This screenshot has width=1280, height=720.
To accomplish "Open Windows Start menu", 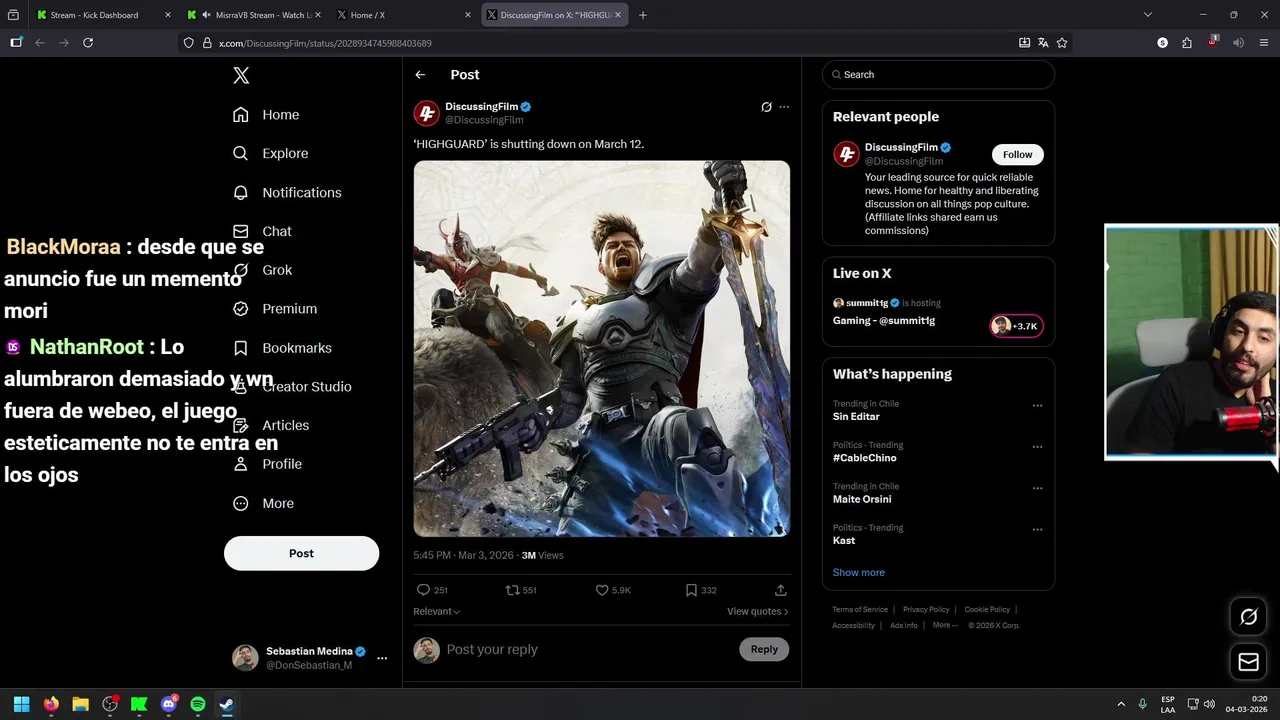I will tap(21, 704).
